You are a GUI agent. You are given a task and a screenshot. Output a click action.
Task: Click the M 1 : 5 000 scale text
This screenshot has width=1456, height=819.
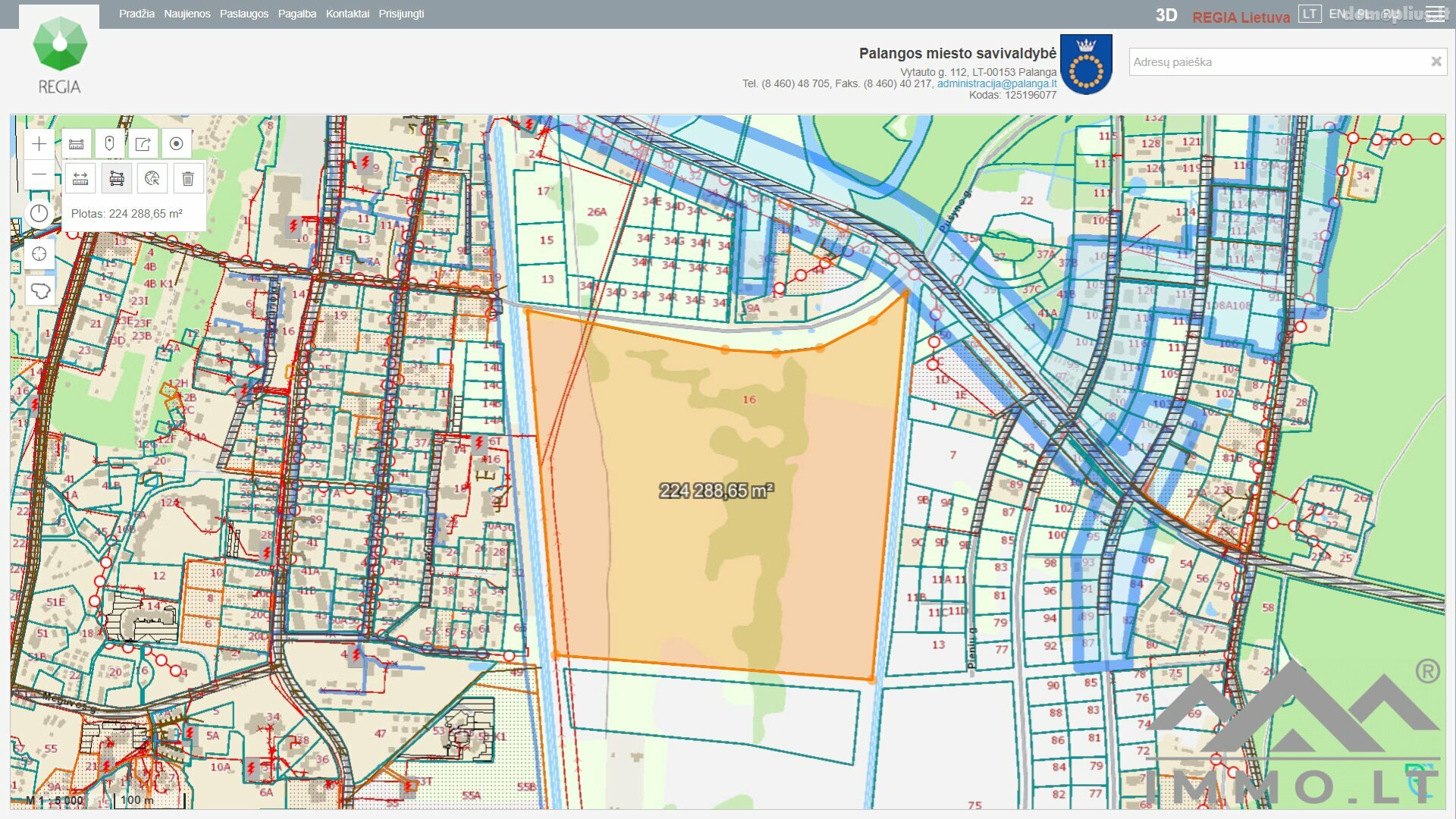tap(55, 800)
